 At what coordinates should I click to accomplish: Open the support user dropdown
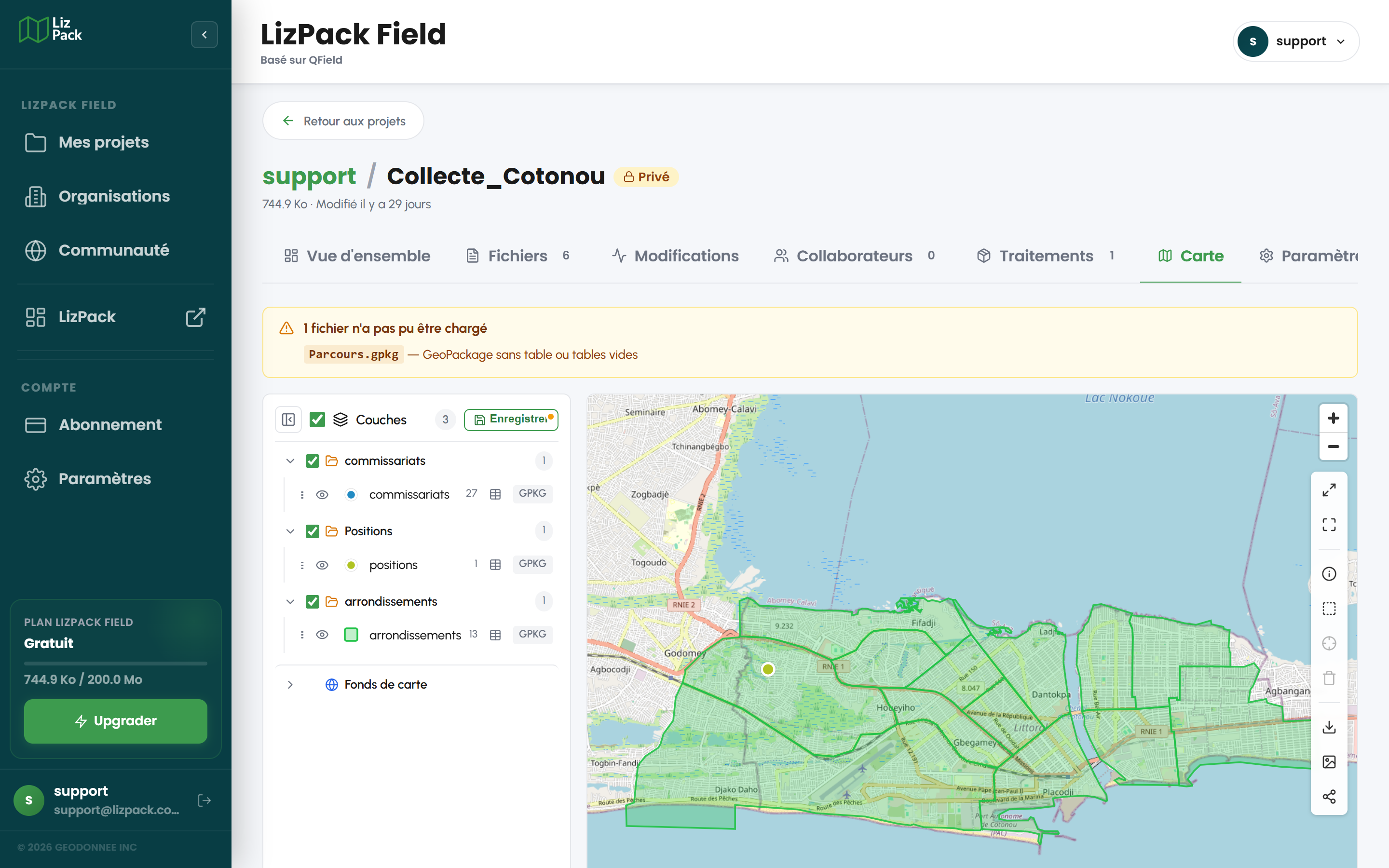click(x=1295, y=41)
